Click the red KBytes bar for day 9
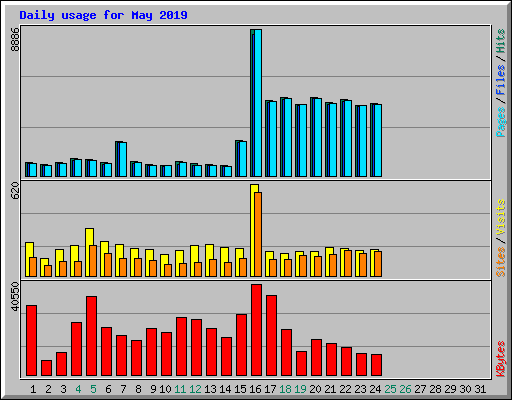The height and width of the screenshot is (400, 512). click(151, 352)
